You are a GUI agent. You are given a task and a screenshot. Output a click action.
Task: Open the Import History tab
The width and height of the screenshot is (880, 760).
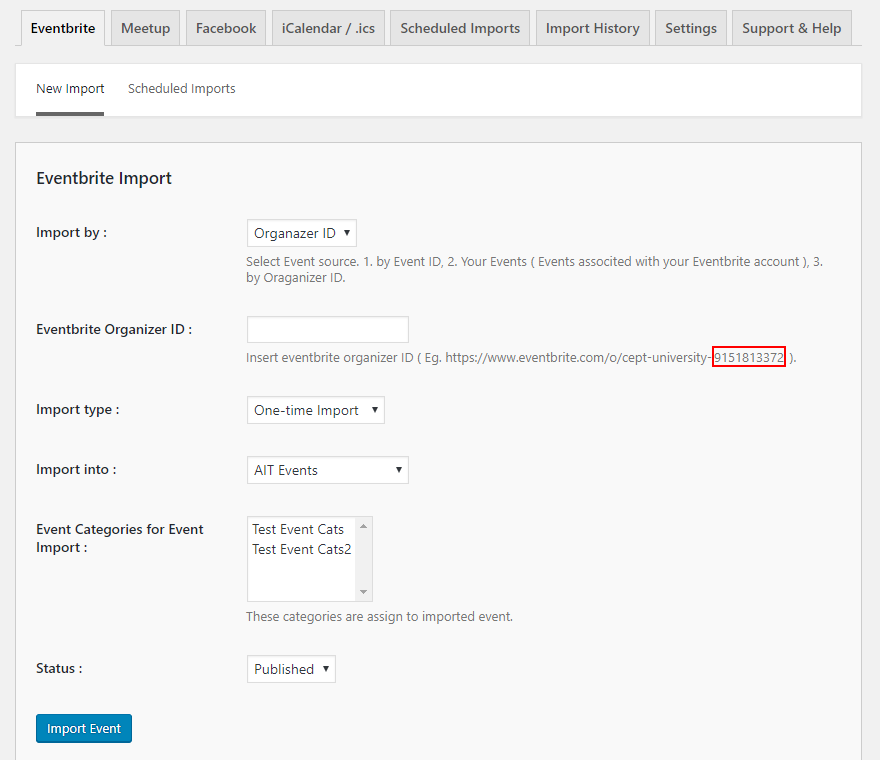coord(592,28)
